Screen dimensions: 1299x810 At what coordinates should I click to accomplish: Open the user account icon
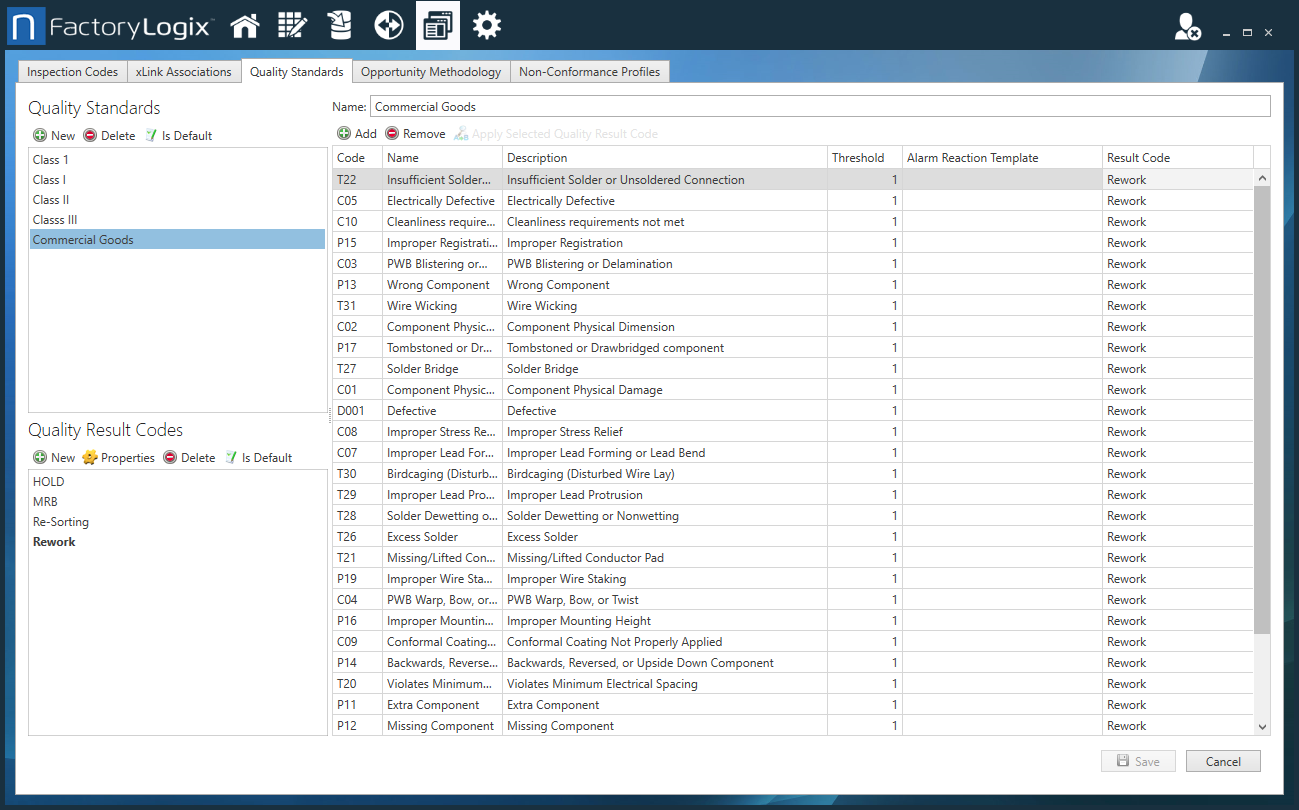(1187, 28)
